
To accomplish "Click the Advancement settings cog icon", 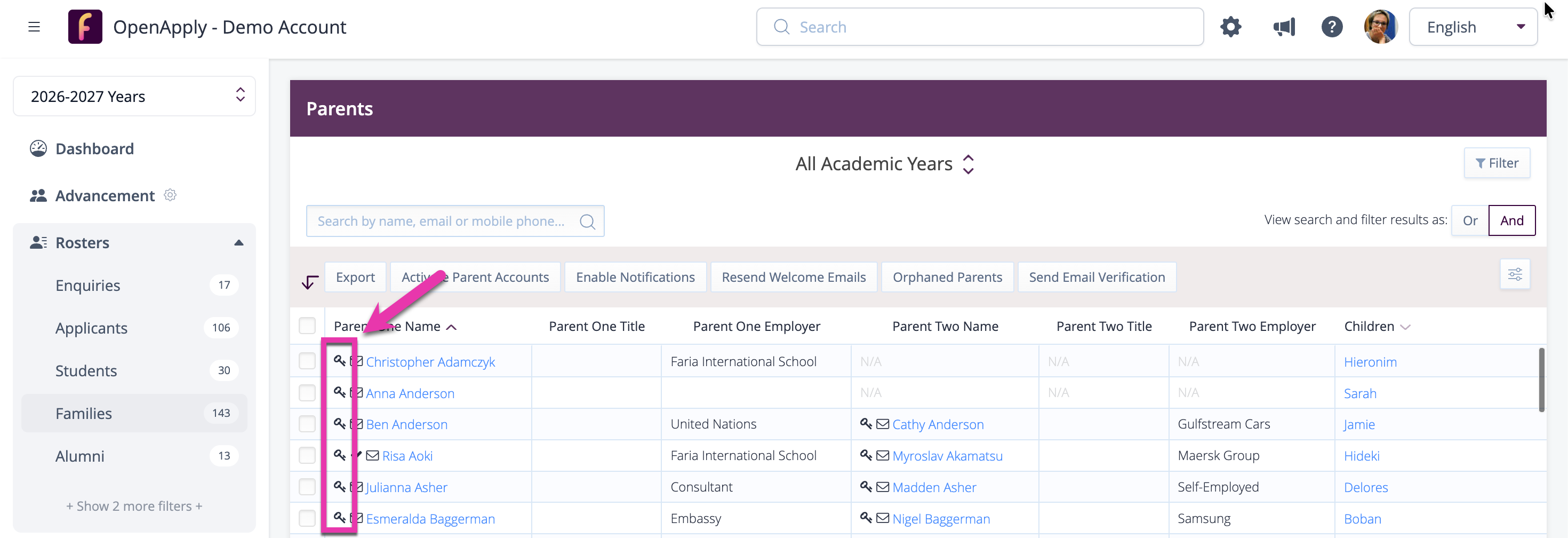I will tap(170, 195).
